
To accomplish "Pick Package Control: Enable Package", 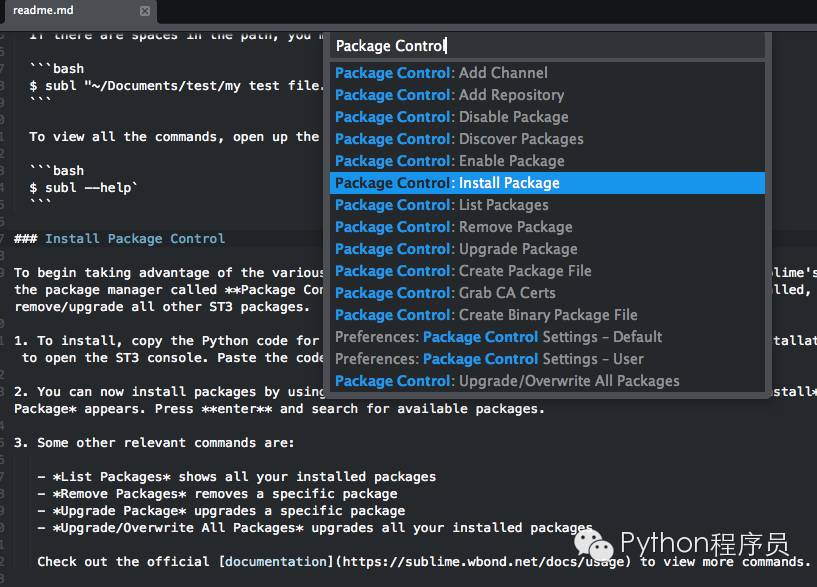I will click(x=547, y=161).
